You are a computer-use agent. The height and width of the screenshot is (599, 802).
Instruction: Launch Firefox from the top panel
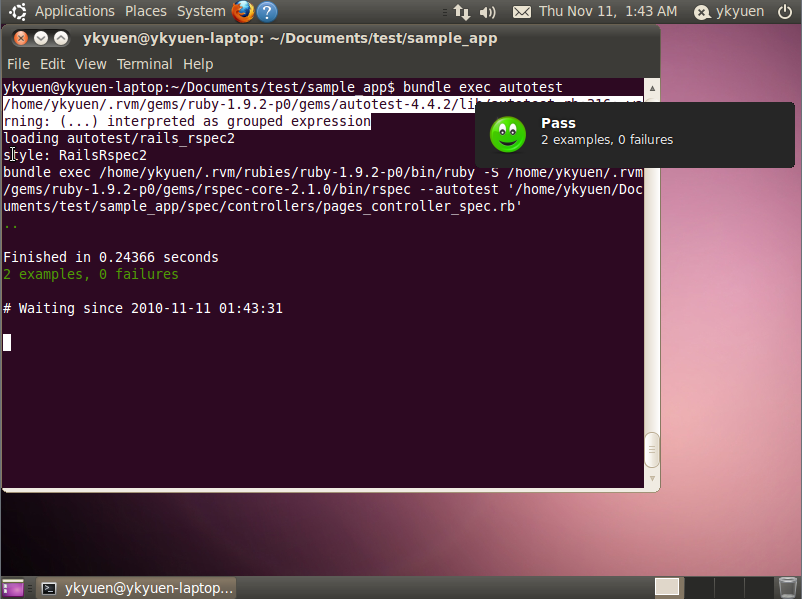[243, 12]
